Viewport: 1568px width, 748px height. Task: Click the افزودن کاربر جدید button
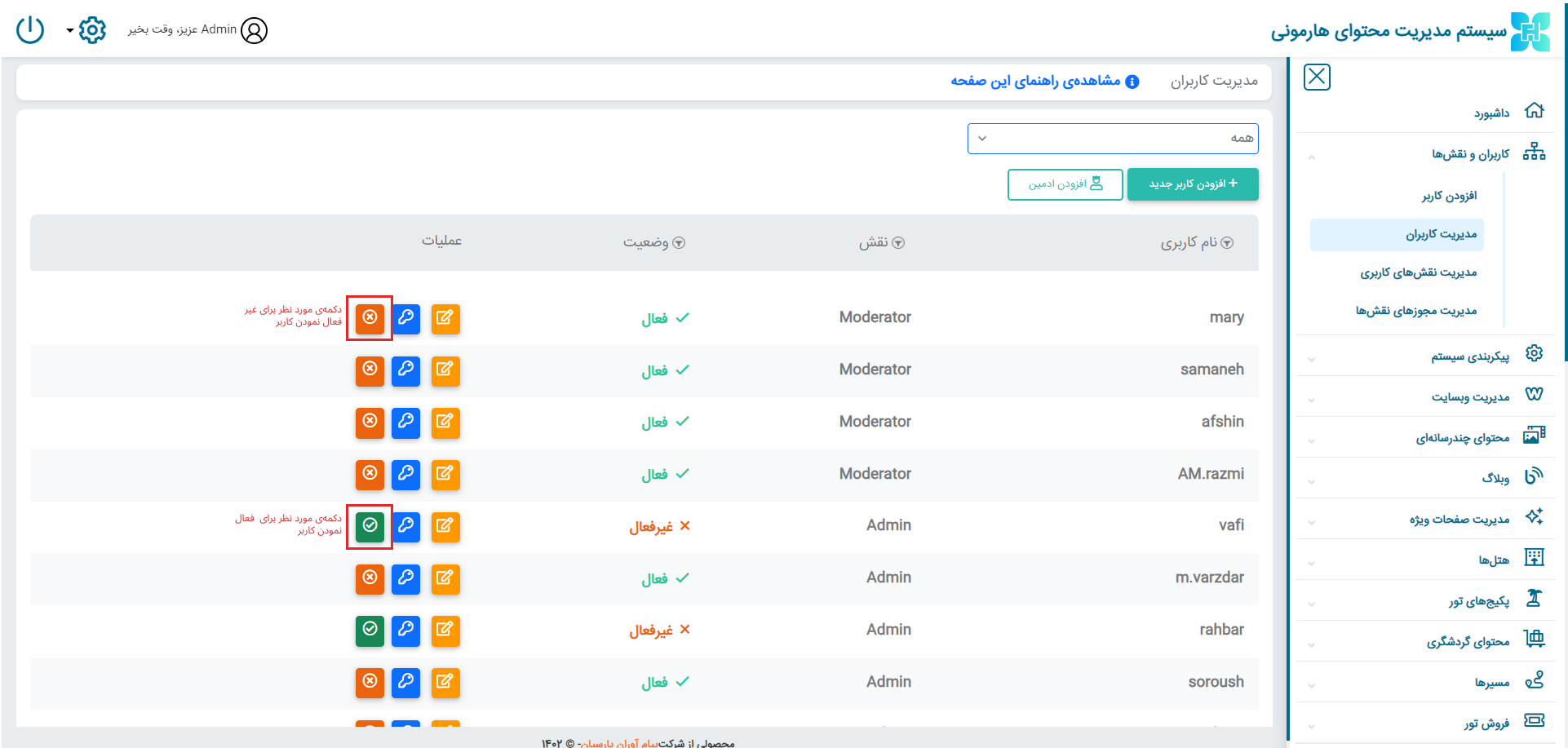point(1192,184)
